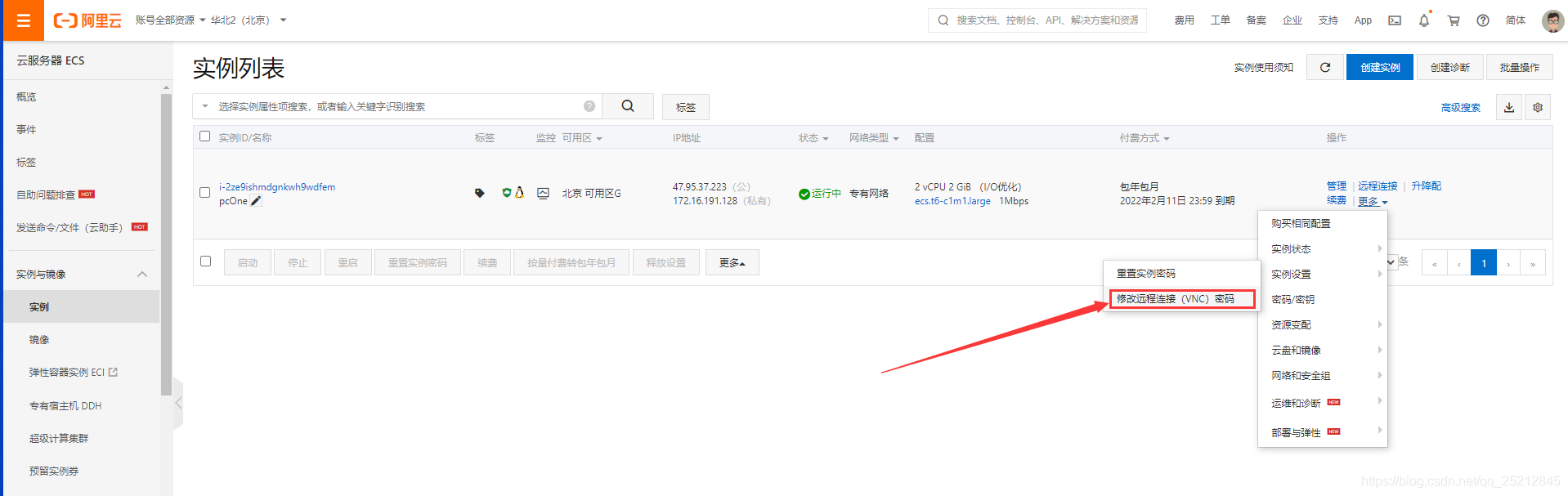
Task: Go to next page arrow
Action: pos(1508,263)
